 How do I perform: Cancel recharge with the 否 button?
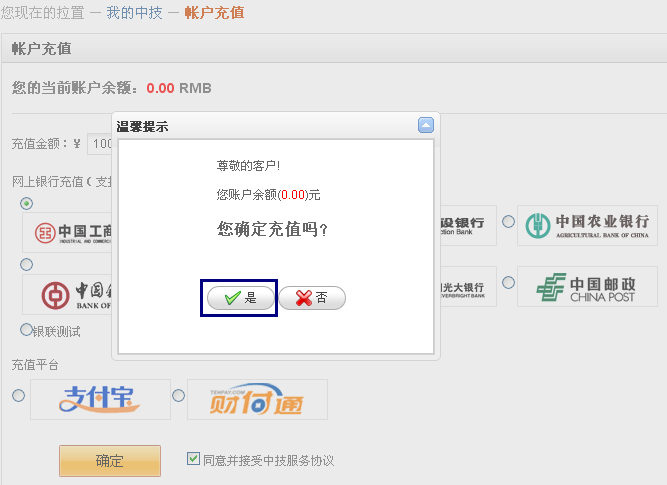pyautogui.click(x=312, y=298)
